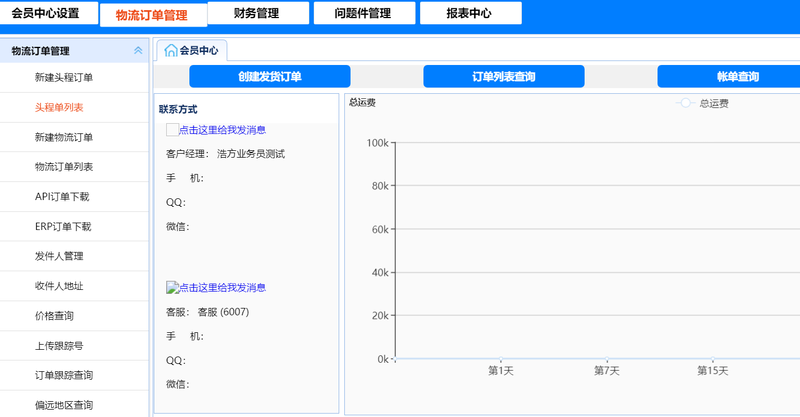Open 新建物流订单 in the sidebar
The height and width of the screenshot is (417, 800).
[64, 137]
